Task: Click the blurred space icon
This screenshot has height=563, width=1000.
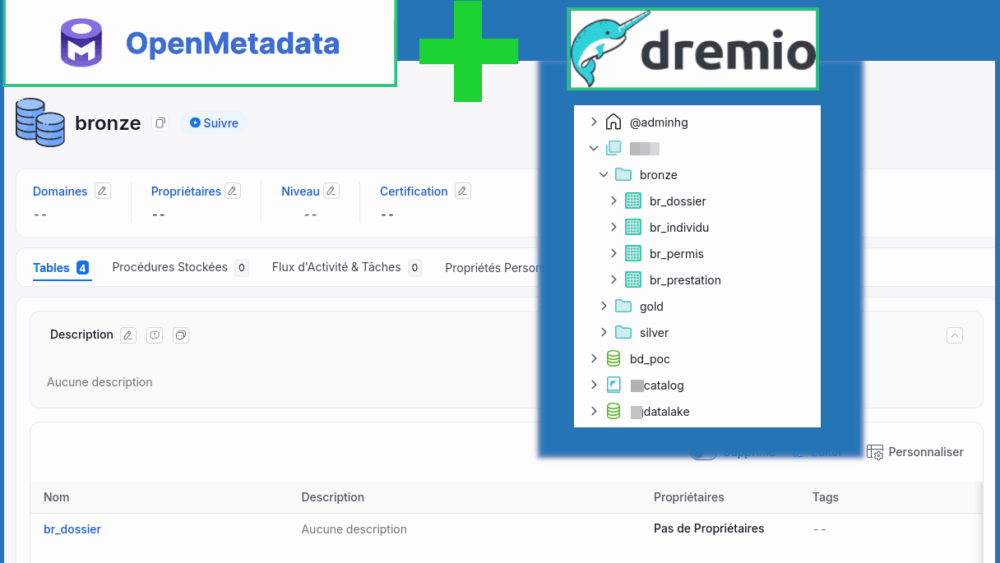Action: tap(613, 148)
